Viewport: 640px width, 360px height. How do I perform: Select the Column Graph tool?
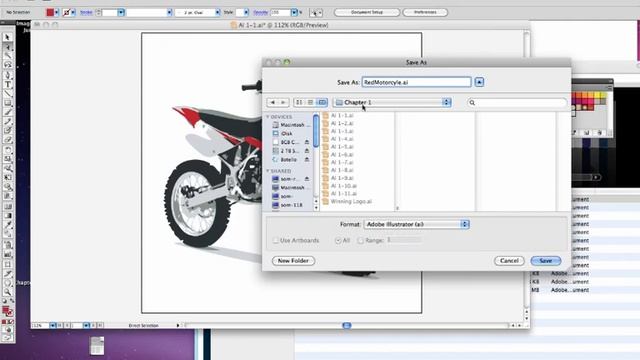click(7, 254)
